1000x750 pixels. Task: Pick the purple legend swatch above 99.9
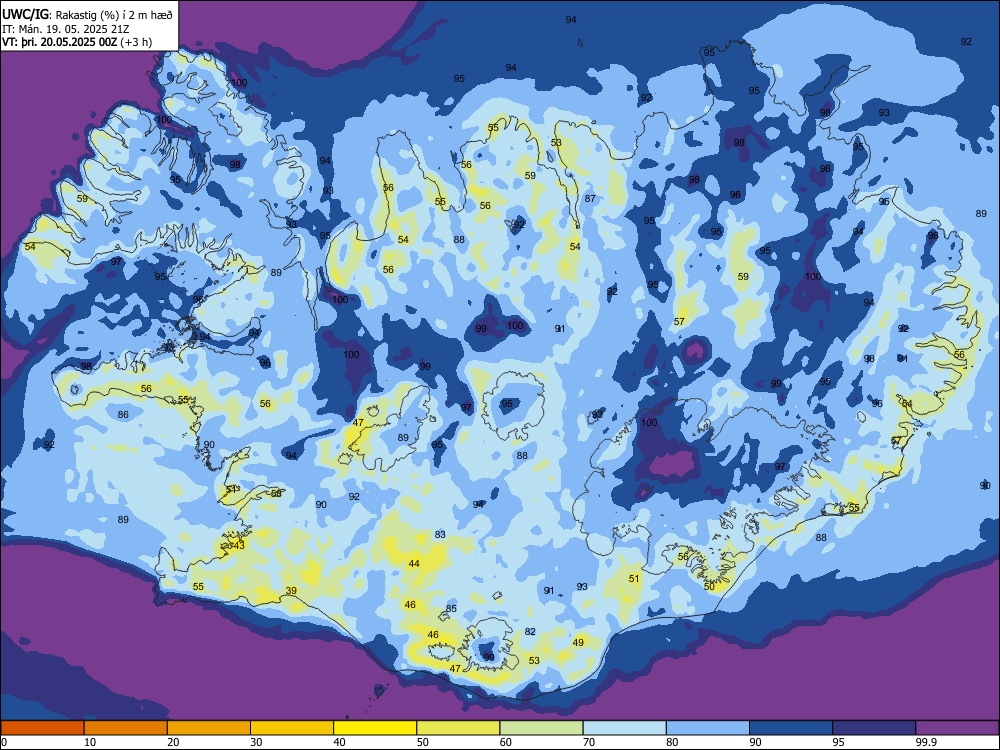pyautogui.click(x=957, y=728)
